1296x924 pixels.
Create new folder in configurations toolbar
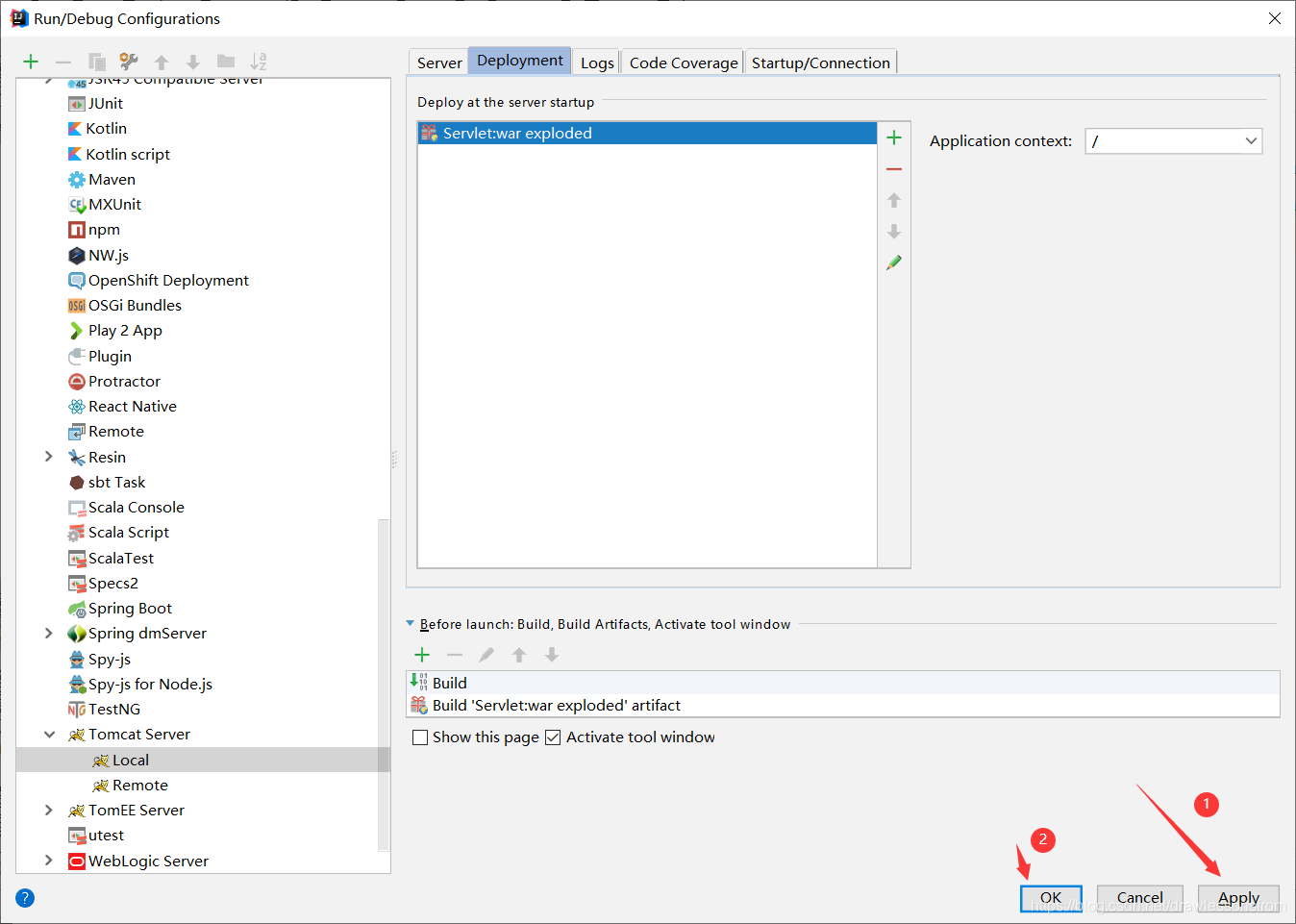pos(226,62)
